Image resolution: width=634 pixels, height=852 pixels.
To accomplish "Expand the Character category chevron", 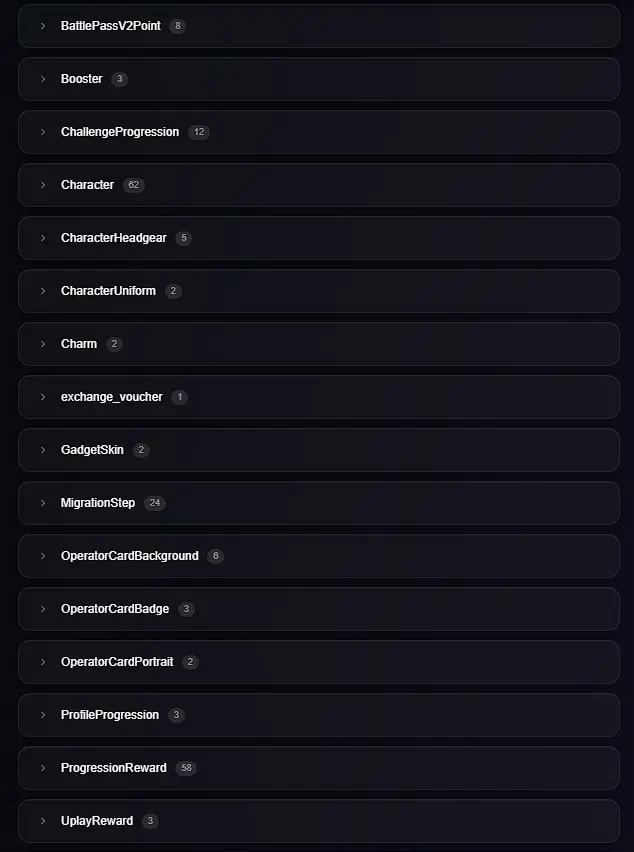I will pos(43,185).
